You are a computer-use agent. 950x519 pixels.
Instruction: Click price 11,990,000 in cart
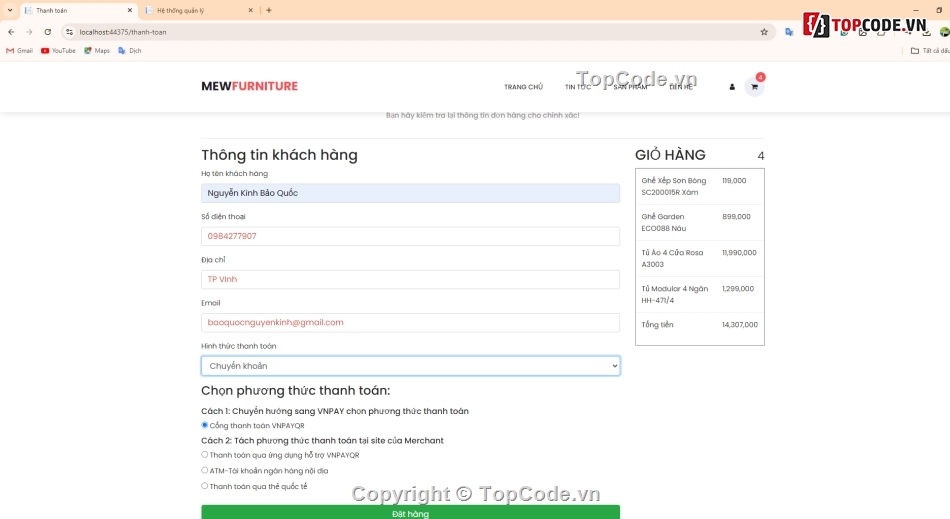pos(739,253)
